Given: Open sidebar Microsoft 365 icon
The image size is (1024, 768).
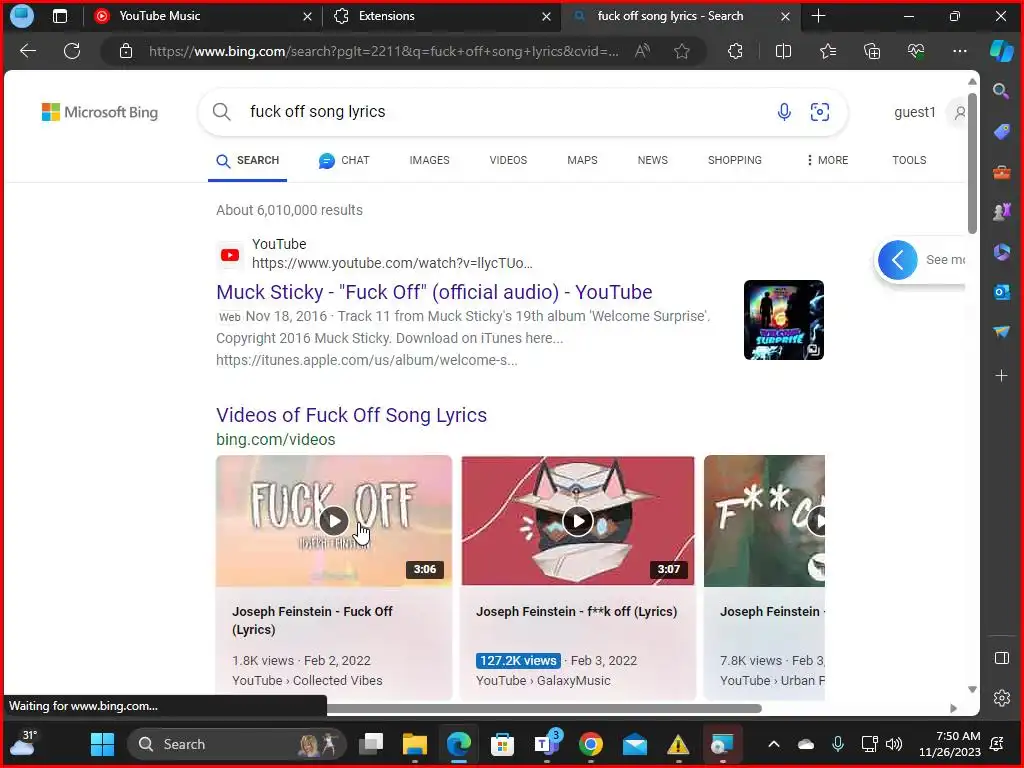Looking at the screenshot, I should coord(1001,252).
